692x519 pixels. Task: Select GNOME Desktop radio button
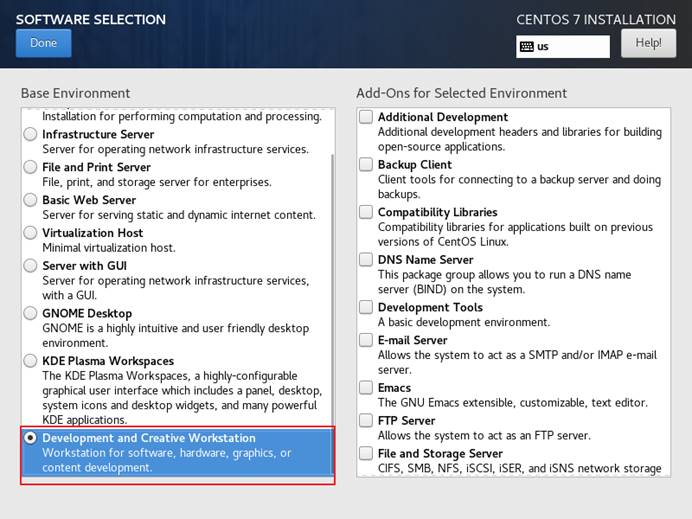(30, 313)
